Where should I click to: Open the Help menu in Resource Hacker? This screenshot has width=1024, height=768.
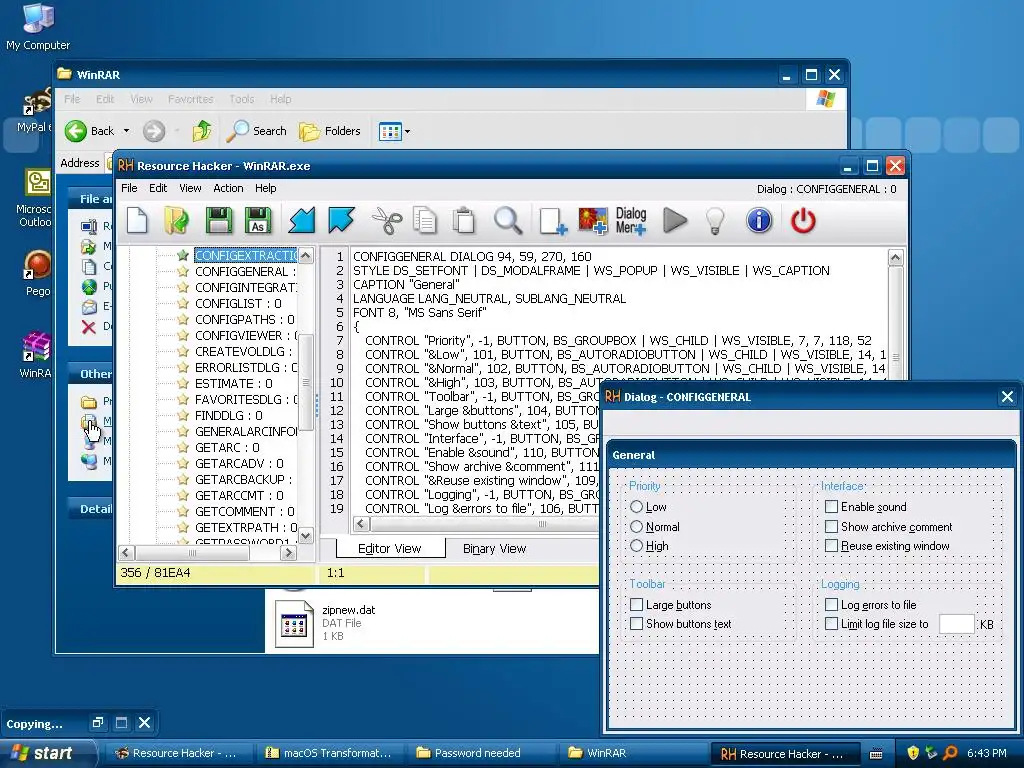pos(265,188)
